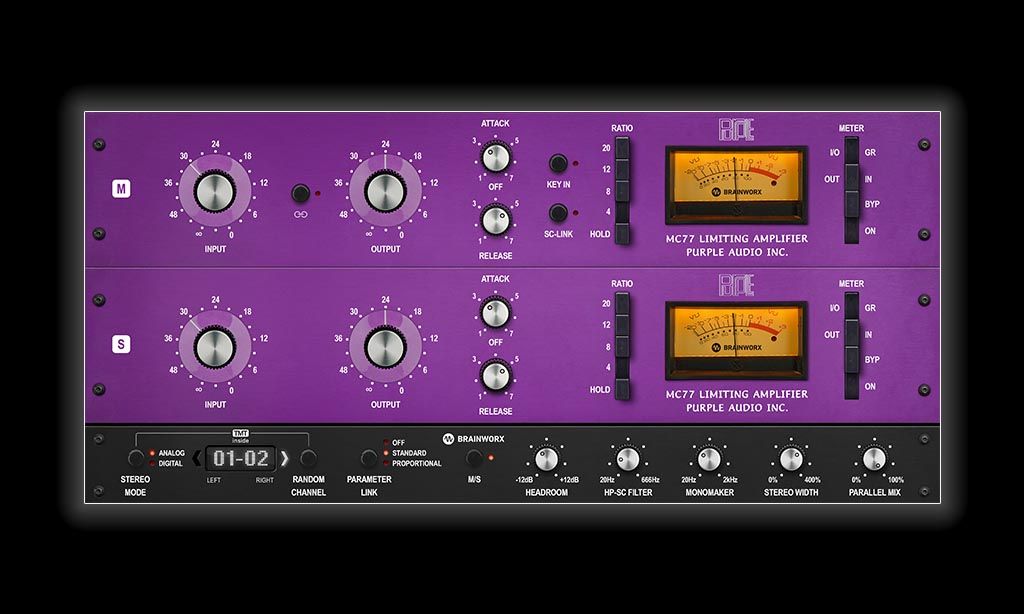Select ratio 20 on M channel
1024x614 pixels.
pos(622,148)
